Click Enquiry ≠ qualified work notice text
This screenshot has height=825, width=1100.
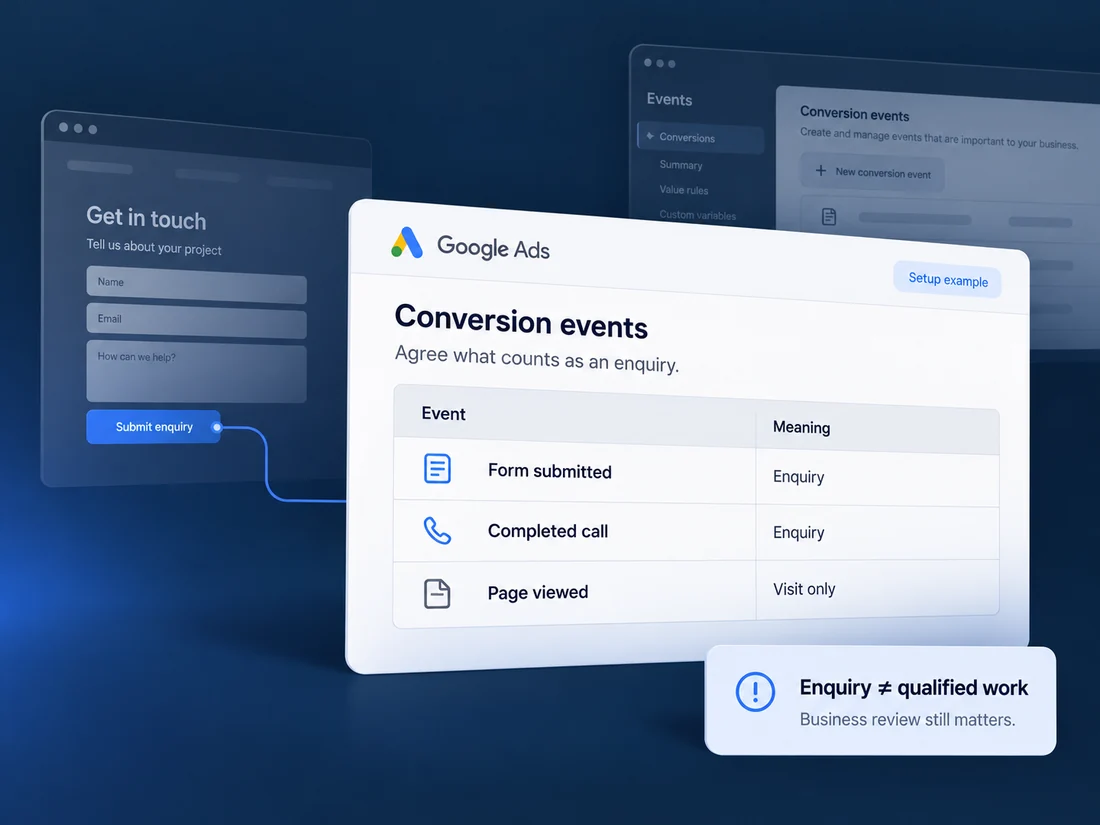point(913,688)
